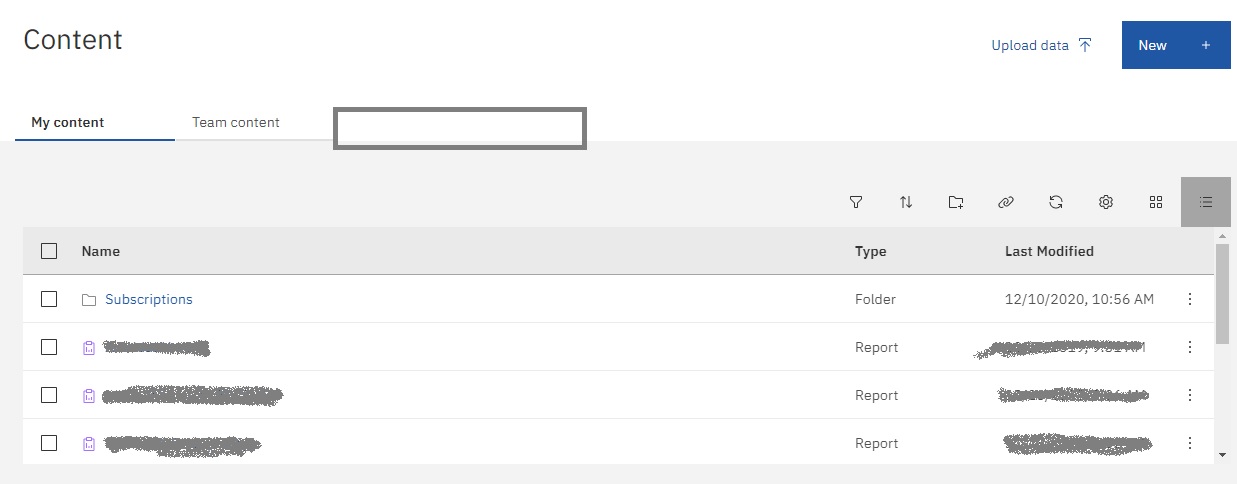Tick the checkbox of first report row
The image size is (1237, 484).
click(x=49, y=347)
